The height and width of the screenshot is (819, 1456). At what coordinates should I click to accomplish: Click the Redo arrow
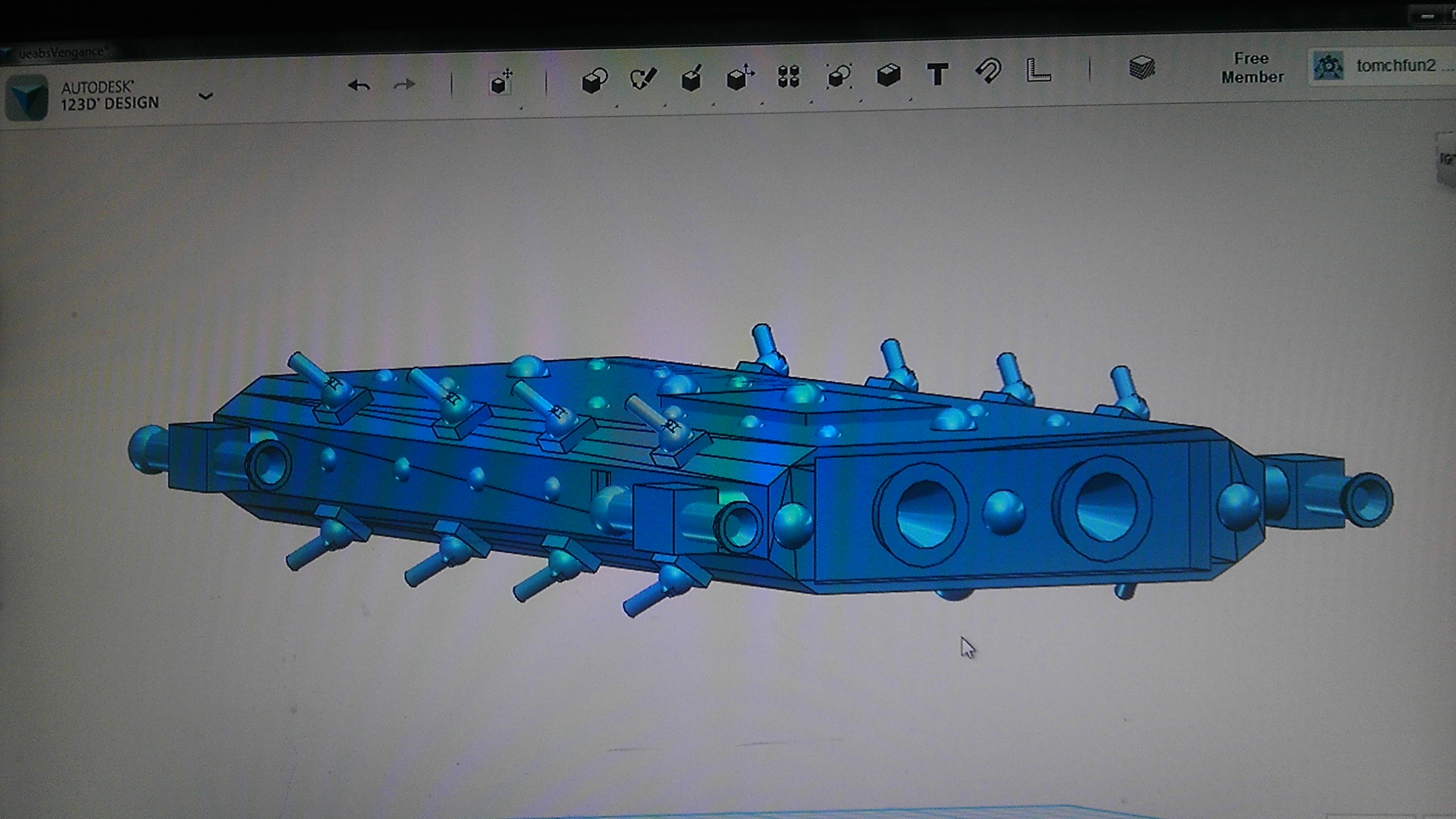404,85
